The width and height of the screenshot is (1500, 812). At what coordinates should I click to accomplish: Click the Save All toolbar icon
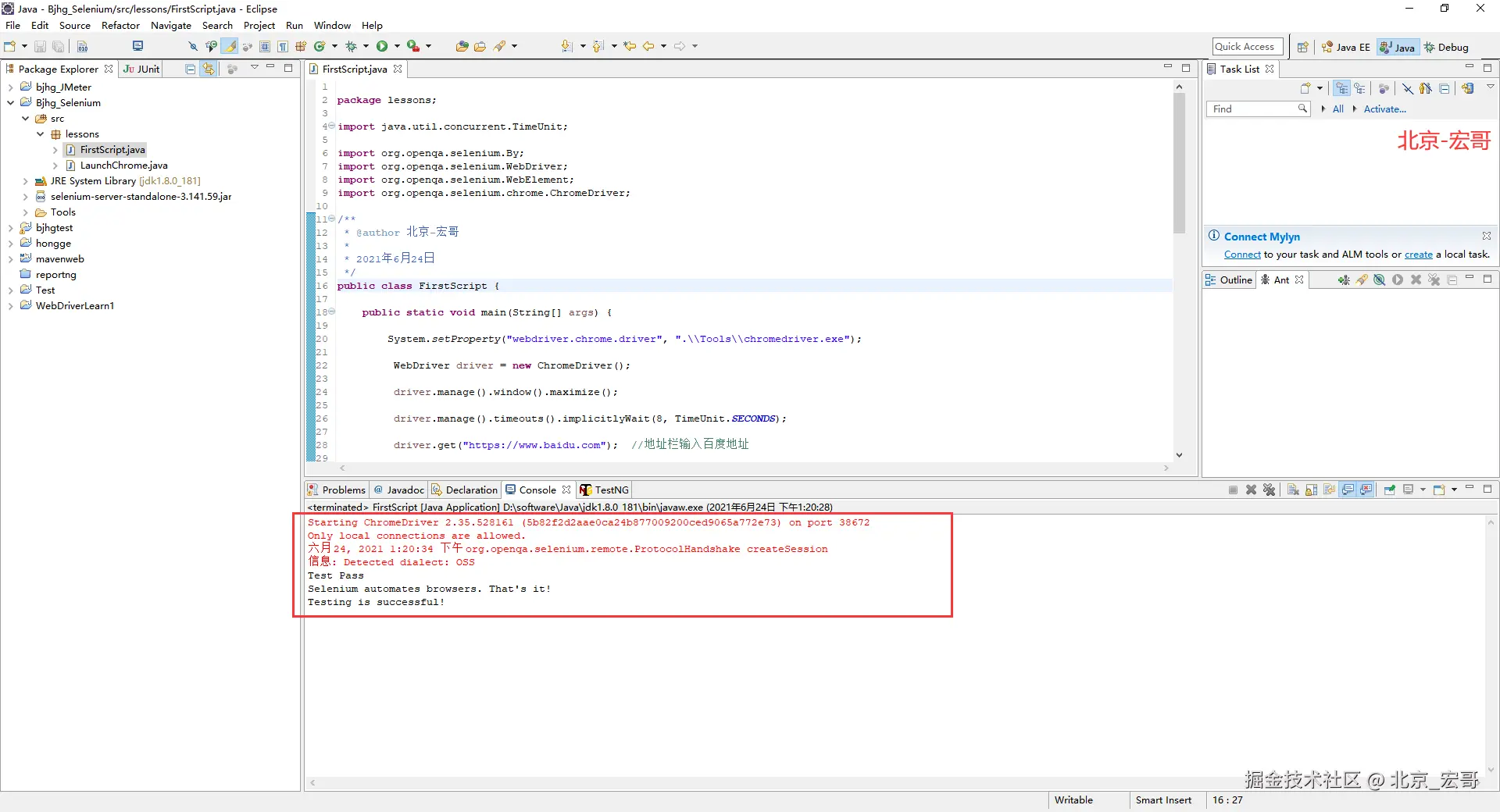pyautogui.click(x=57, y=47)
